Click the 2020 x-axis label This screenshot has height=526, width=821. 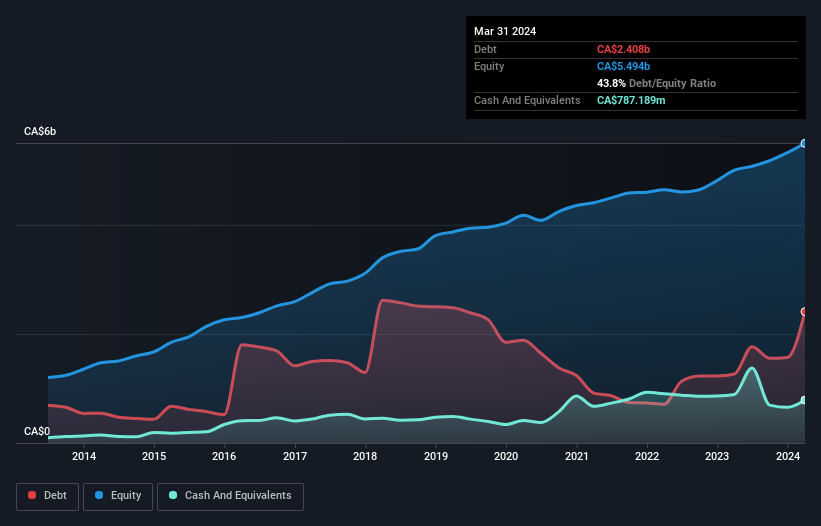point(506,456)
